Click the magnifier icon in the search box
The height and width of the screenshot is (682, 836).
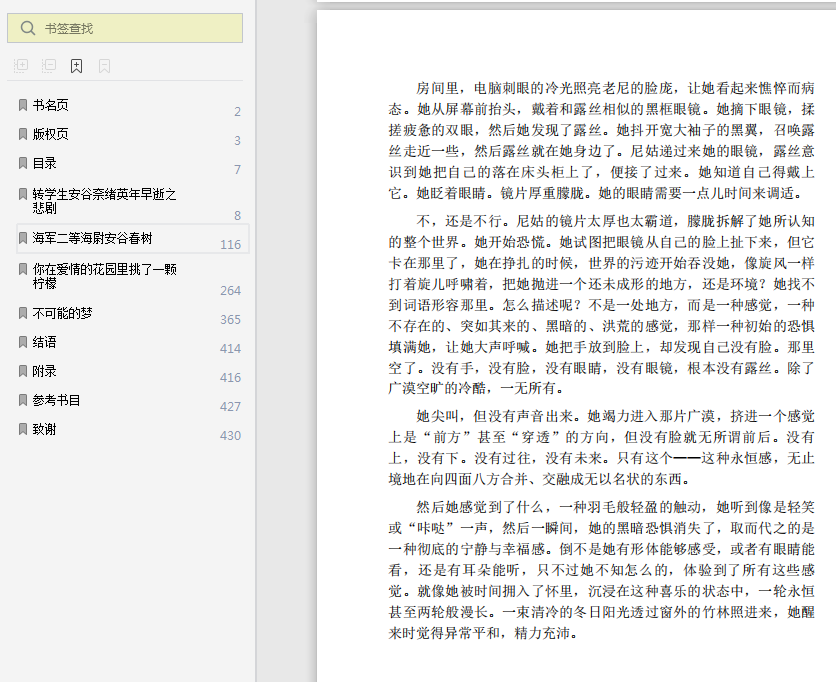pyautogui.click(x=28, y=28)
